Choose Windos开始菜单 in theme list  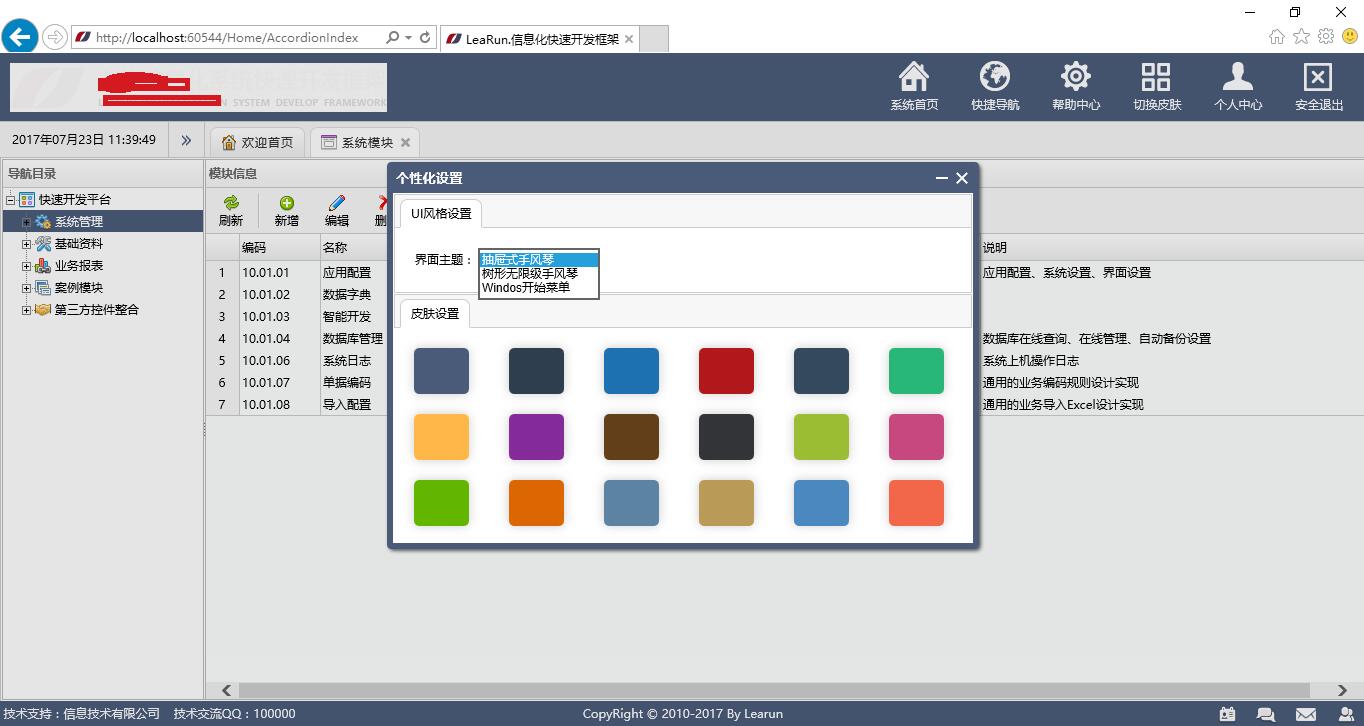pyautogui.click(x=526, y=287)
